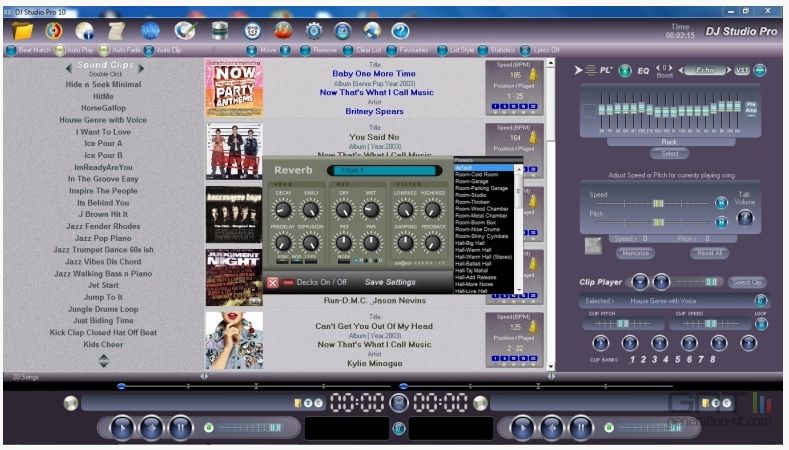Select Room-Nice Drums preset
This screenshot has height=450, width=789.
pyautogui.click(x=477, y=229)
